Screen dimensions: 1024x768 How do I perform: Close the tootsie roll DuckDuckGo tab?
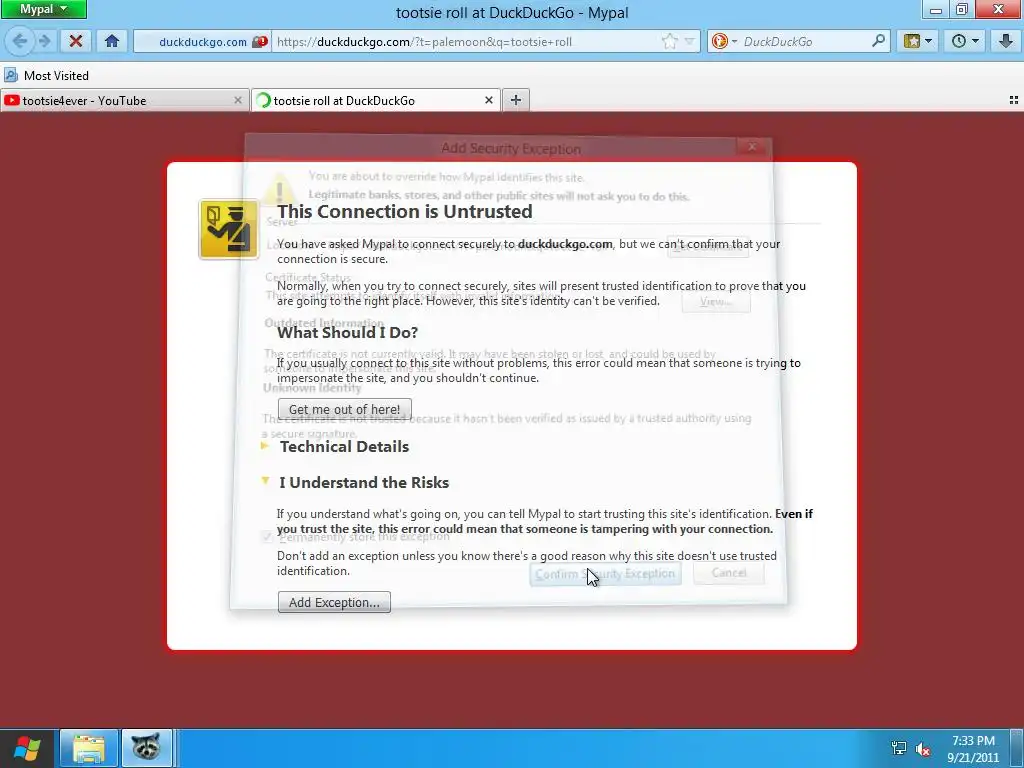488,101
